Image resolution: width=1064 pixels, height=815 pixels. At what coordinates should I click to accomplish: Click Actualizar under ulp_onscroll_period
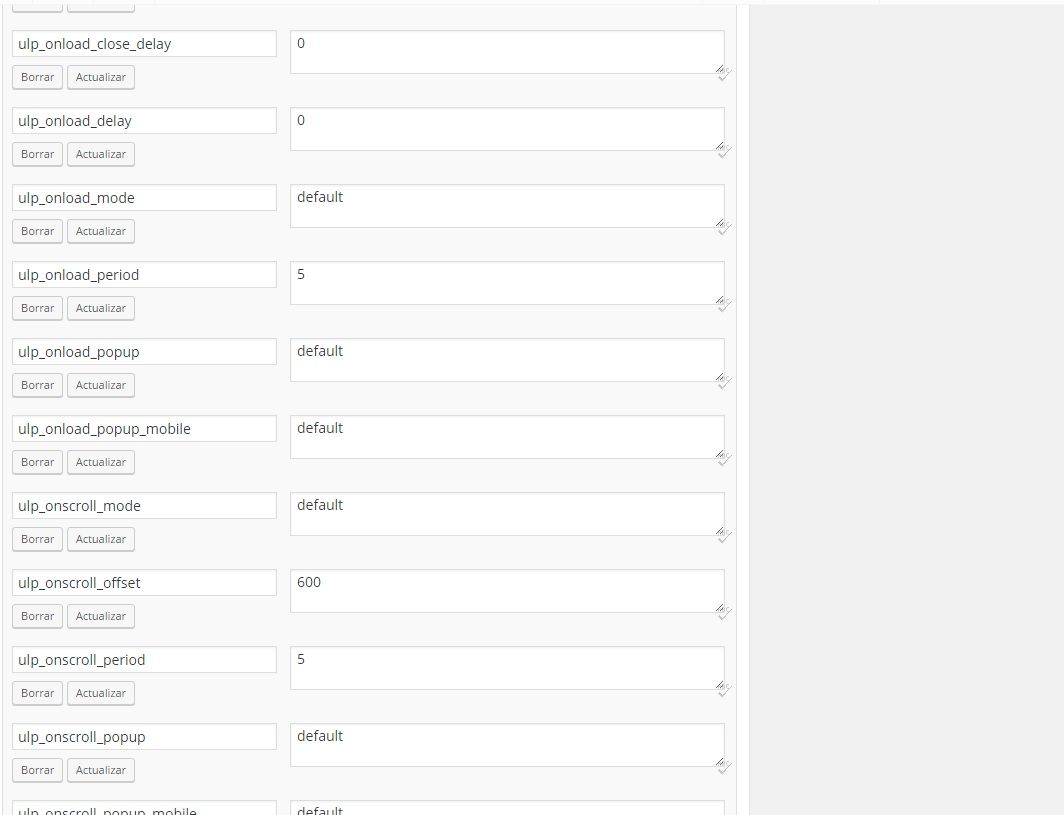point(100,694)
